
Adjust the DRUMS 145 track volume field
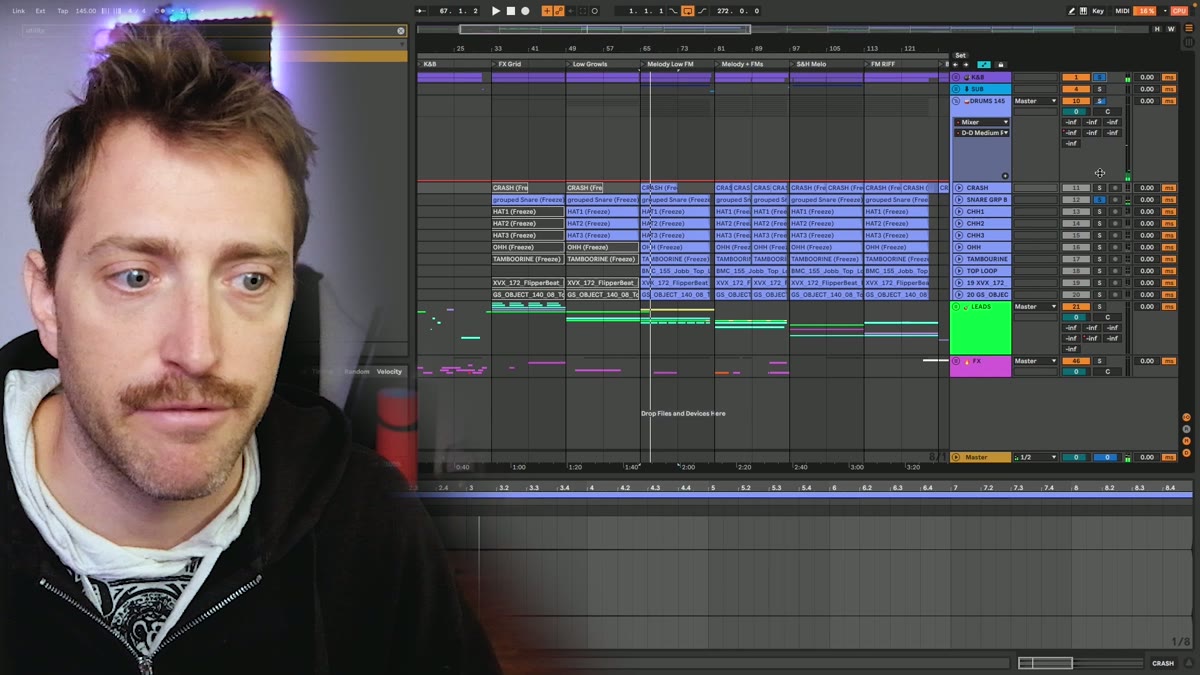tap(1075, 111)
